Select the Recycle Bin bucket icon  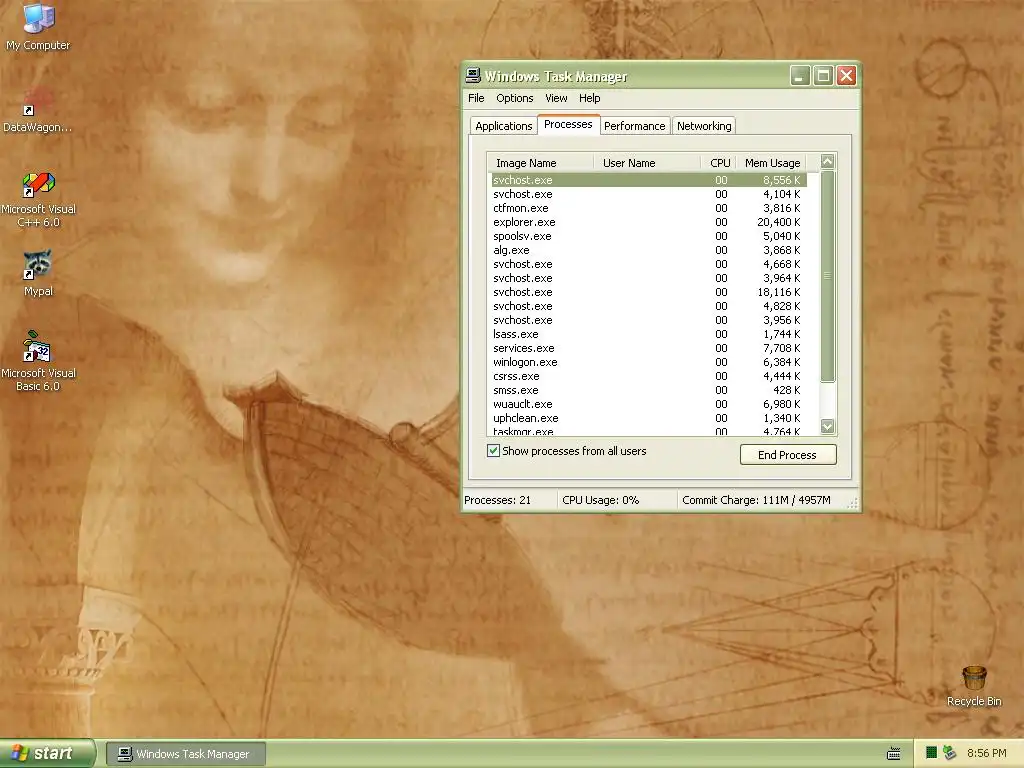pyautogui.click(x=974, y=677)
